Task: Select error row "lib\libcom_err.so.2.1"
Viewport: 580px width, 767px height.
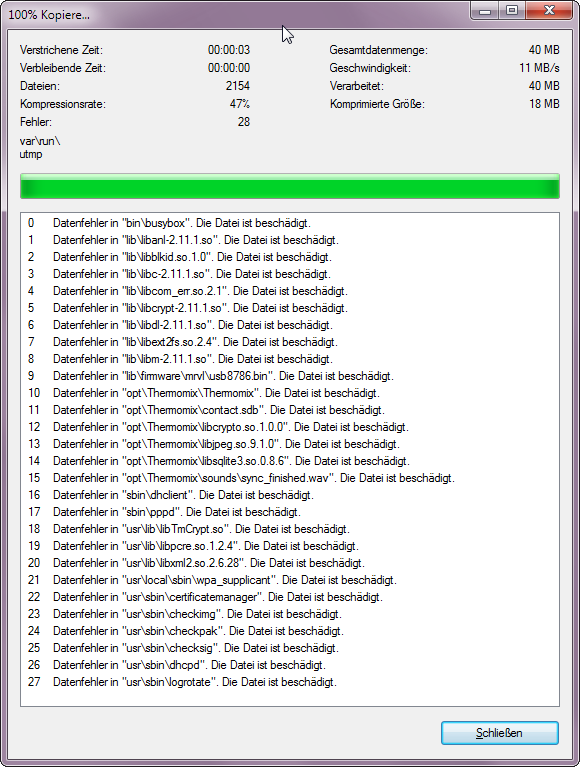Action: 290,291
